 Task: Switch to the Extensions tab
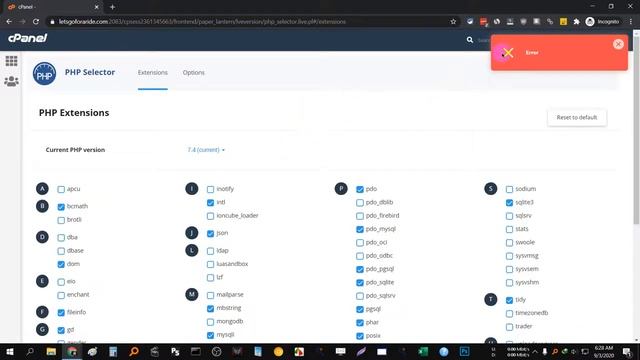tap(153, 72)
